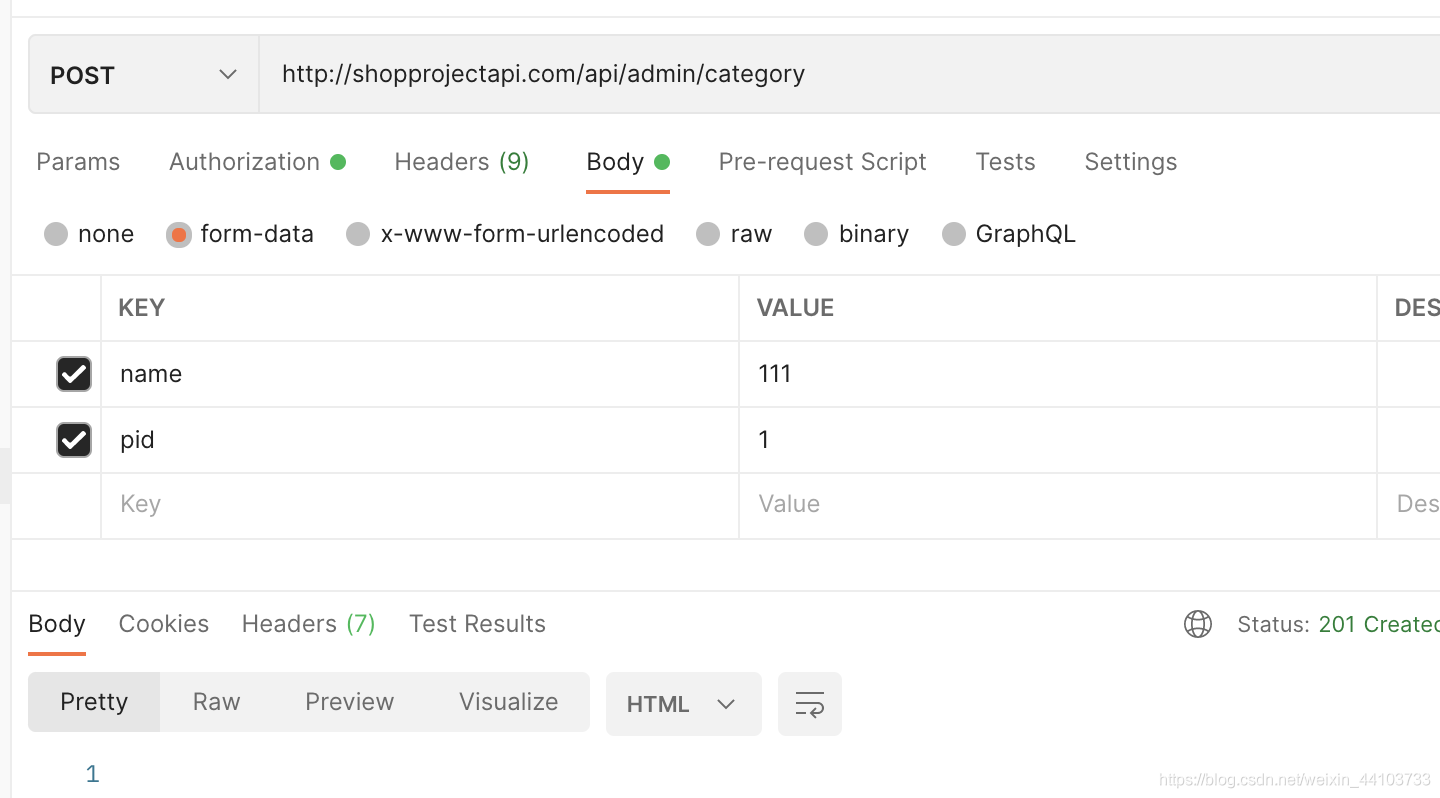Click the network globe icon

pos(1198,624)
